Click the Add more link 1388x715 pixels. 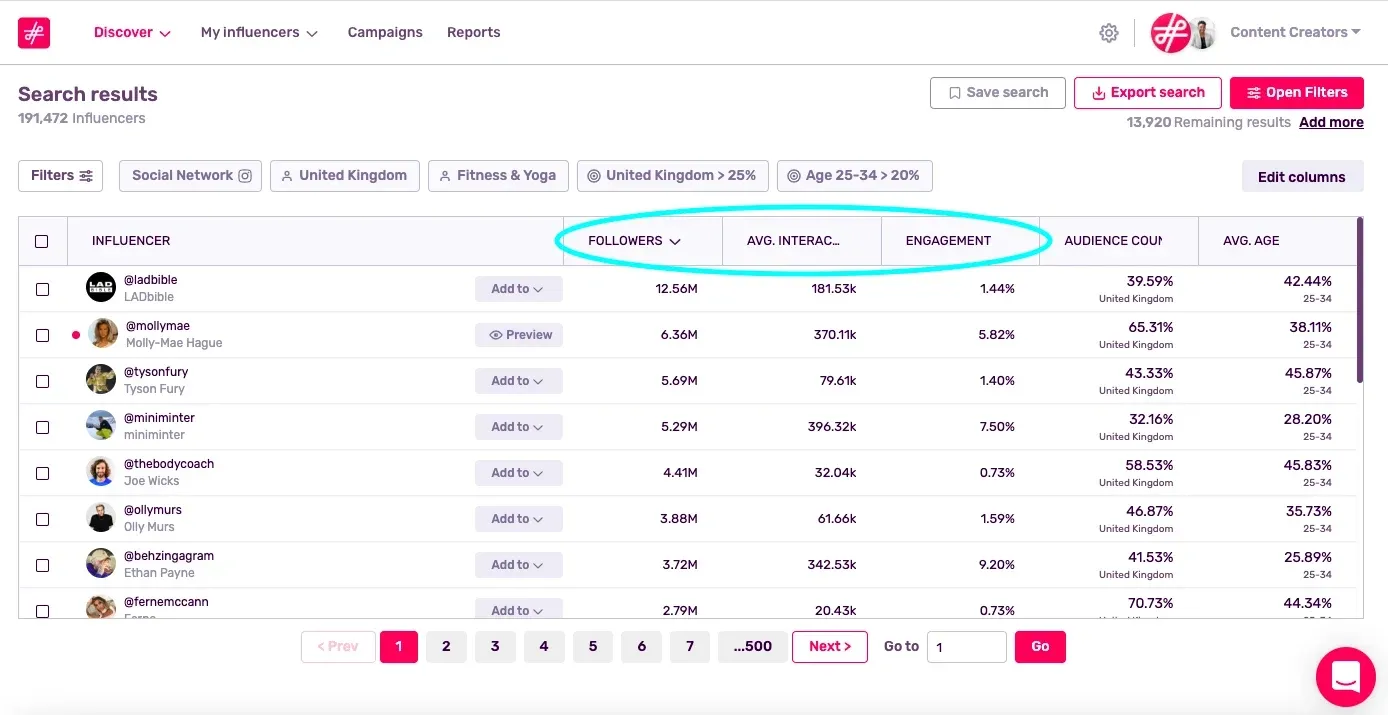pyautogui.click(x=1331, y=122)
